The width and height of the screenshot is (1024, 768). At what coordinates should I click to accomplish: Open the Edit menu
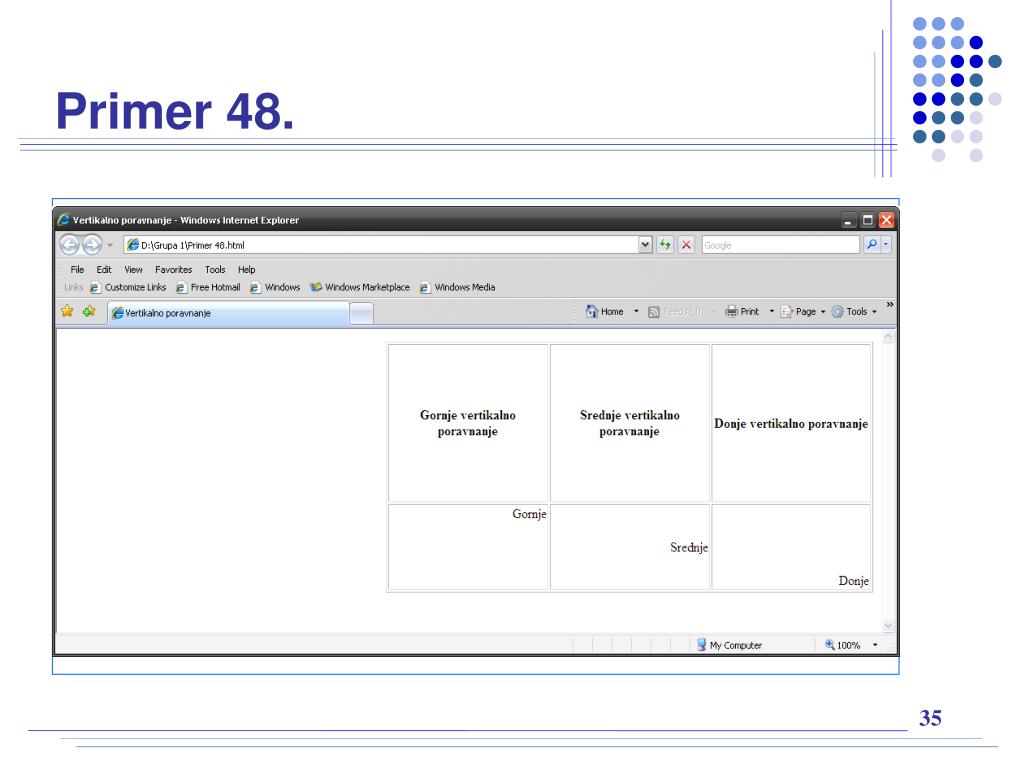click(x=104, y=270)
